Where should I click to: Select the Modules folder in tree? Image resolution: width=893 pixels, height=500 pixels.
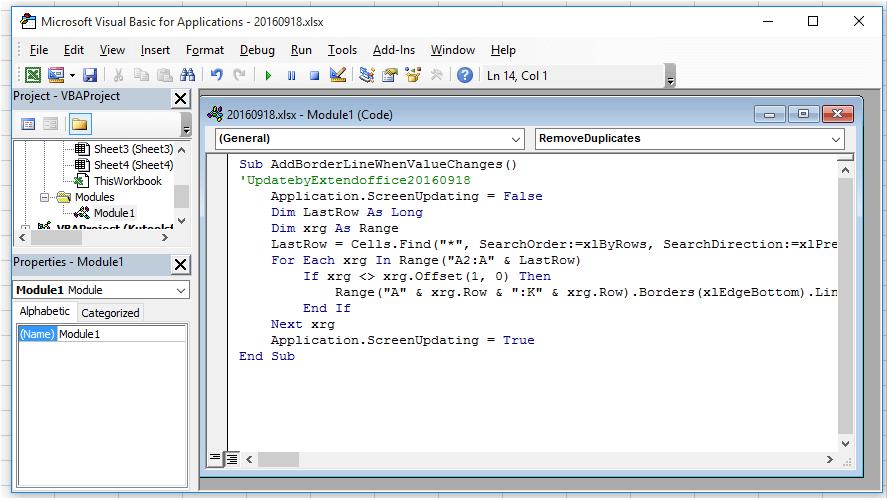(95, 197)
